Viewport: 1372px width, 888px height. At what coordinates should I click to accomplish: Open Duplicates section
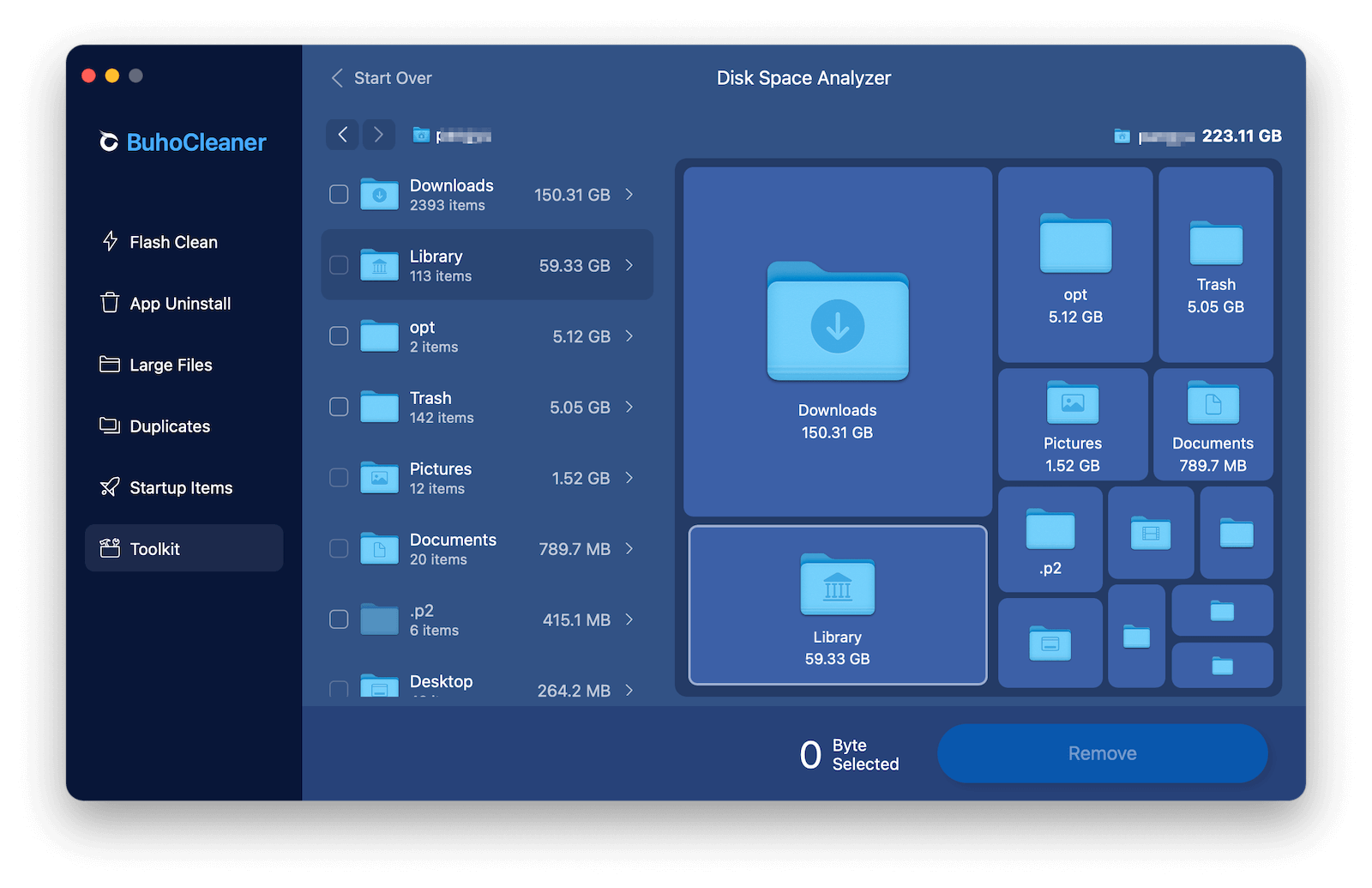click(x=184, y=426)
